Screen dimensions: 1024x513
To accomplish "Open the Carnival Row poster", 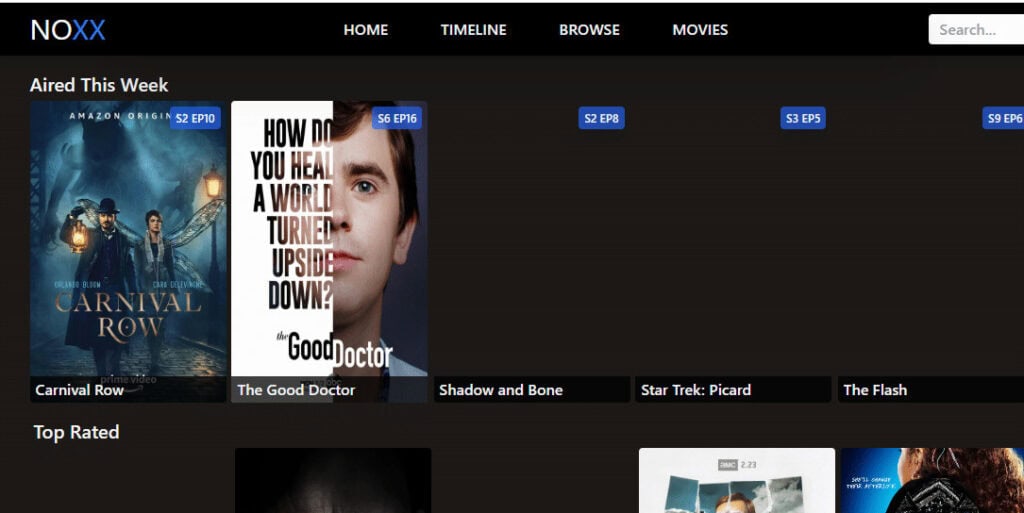I will tap(128, 251).
